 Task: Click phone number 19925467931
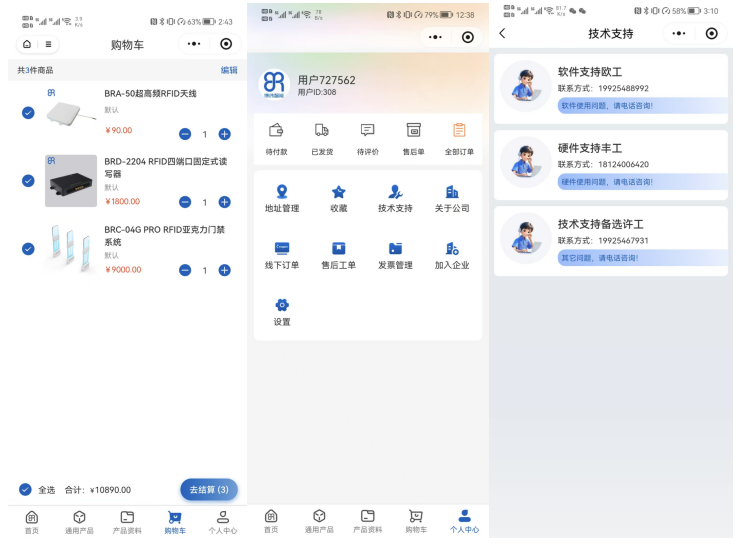click(x=623, y=240)
